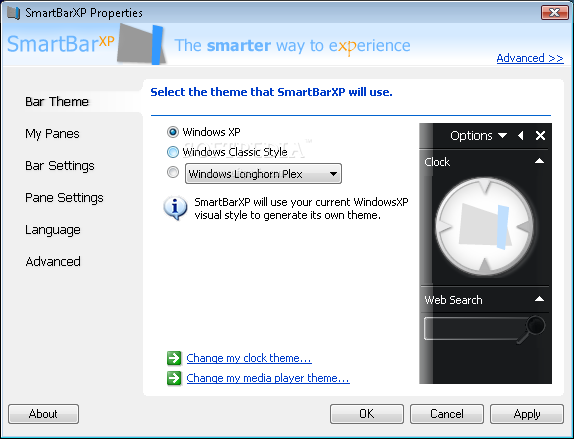Select the Windows XP theme radio button
Image resolution: width=574 pixels, height=439 pixels.
coord(173,132)
